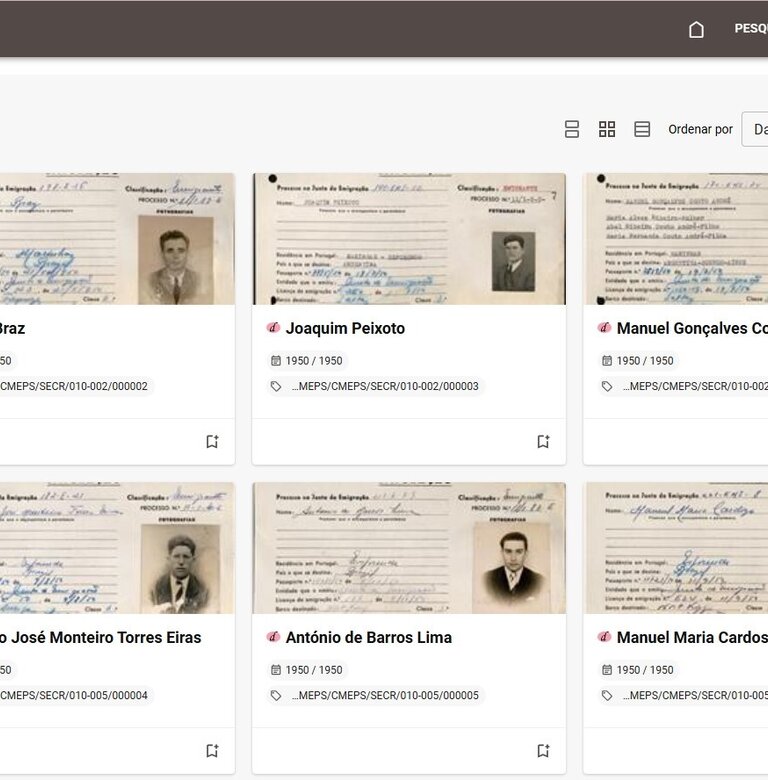Image resolution: width=768 pixels, height=780 pixels.
Task: Click reference code ending 010-002/000003
Action: click(384, 386)
